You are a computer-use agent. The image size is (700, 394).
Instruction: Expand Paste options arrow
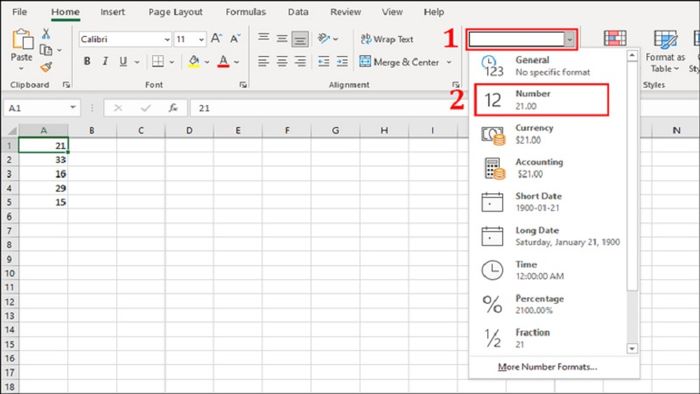coord(21,68)
